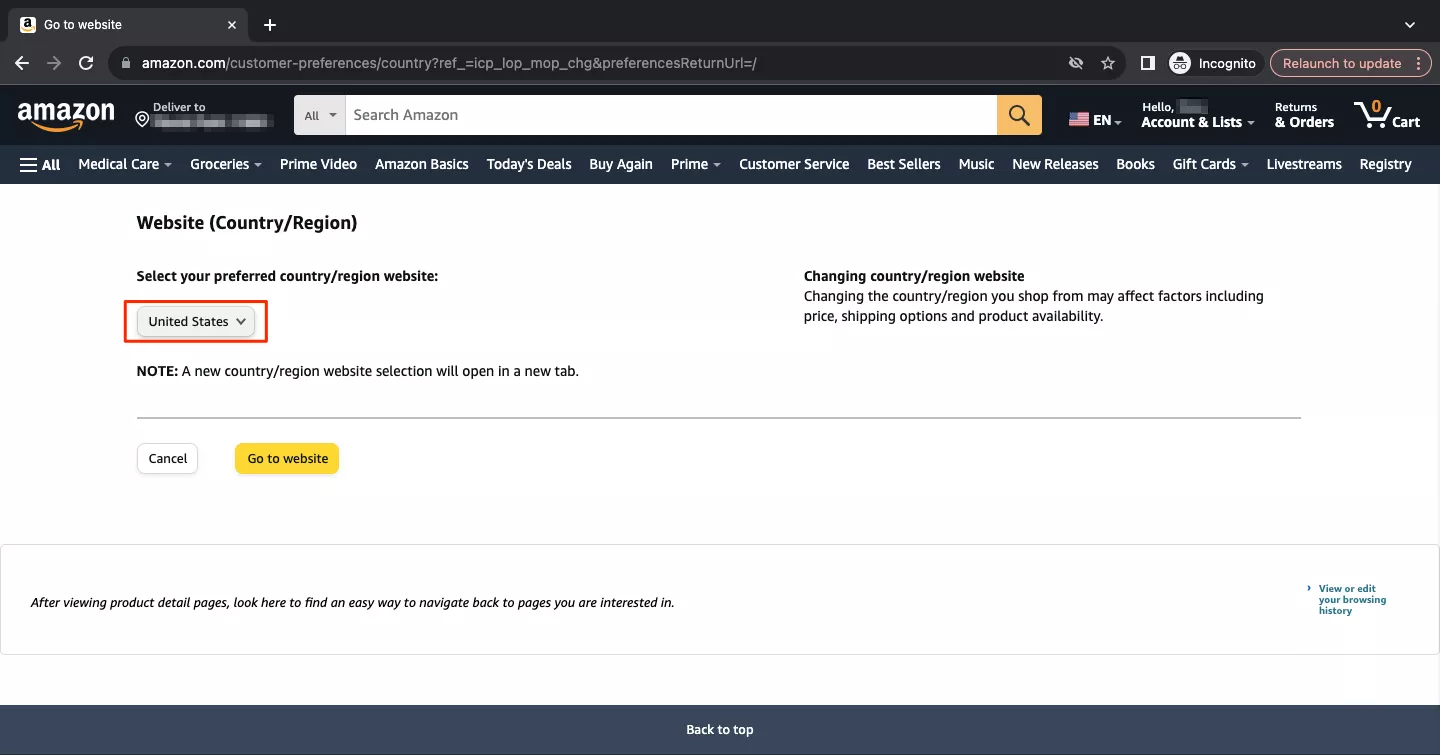Open Amazon Basics
This screenshot has height=755, width=1440.
[421, 164]
